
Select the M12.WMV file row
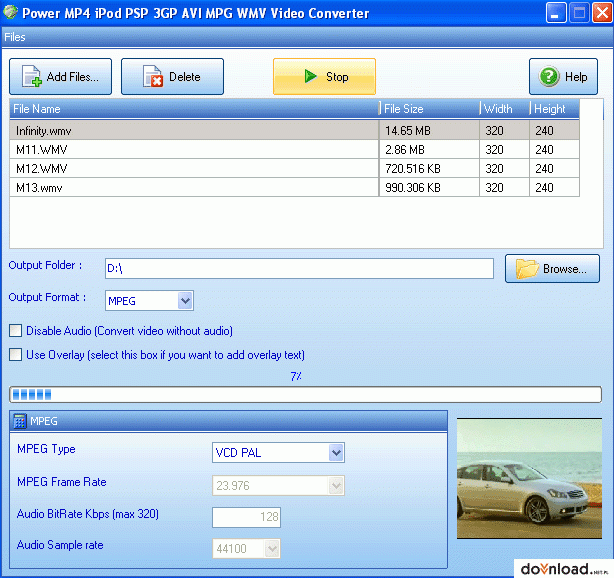294,168
